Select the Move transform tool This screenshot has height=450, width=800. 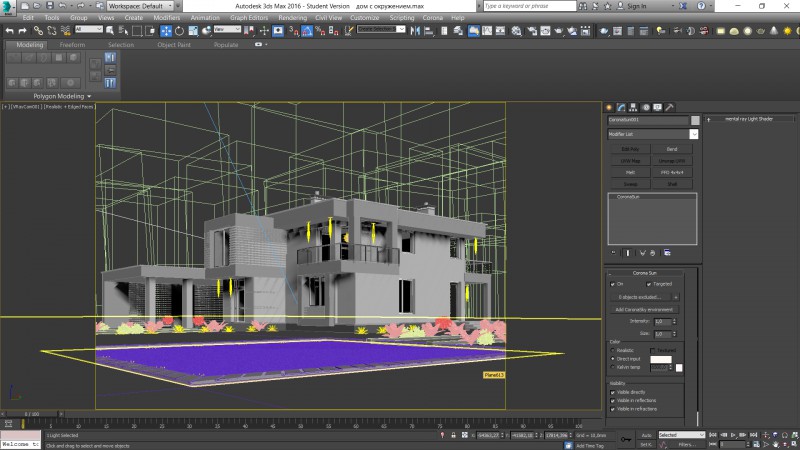tap(165, 30)
